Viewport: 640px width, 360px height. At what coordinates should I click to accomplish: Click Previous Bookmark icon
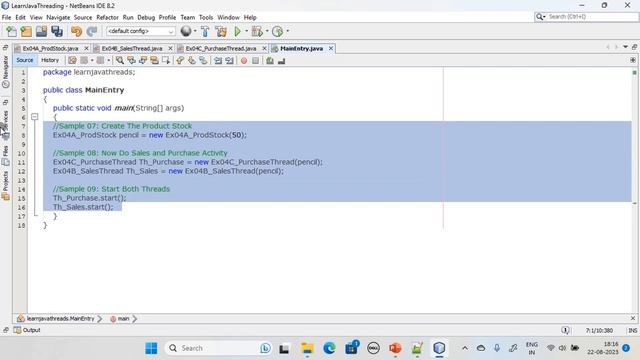180,60
